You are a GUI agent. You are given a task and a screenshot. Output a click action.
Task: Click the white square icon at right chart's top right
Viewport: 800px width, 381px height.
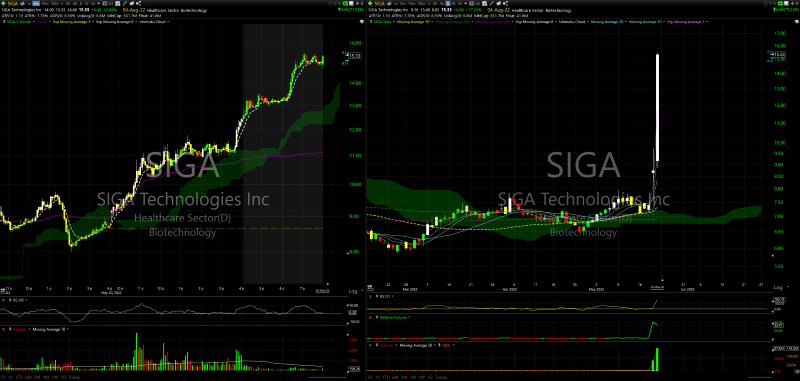pos(786,3)
